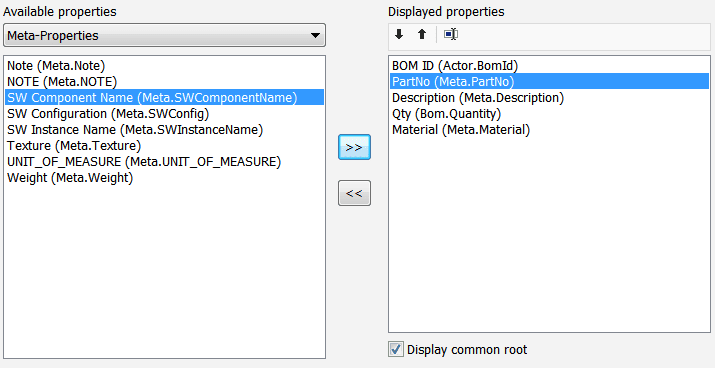
Task: Select SW Instance Name property
Action: pyautogui.click(x=165, y=130)
